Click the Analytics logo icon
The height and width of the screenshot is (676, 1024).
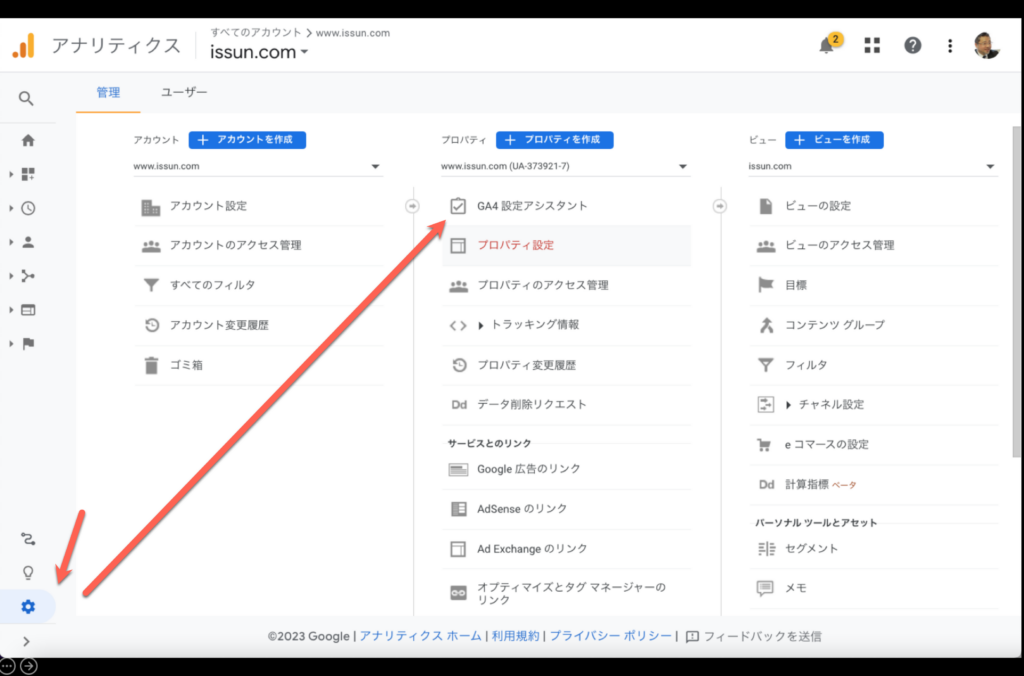click(x=24, y=46)
